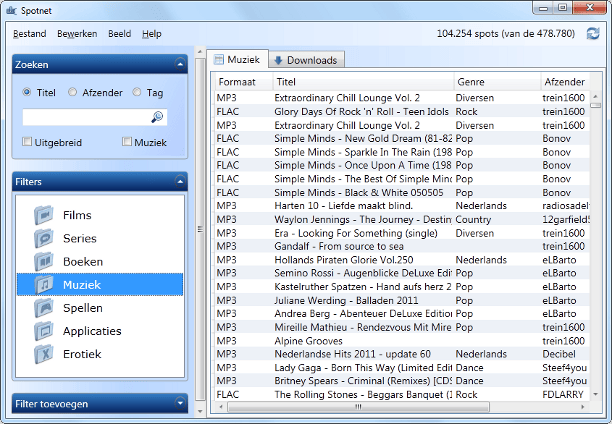Click the sidebar scroll up arrow
Image resolution: width=612 pixels, height=424 pixels.
200,52
